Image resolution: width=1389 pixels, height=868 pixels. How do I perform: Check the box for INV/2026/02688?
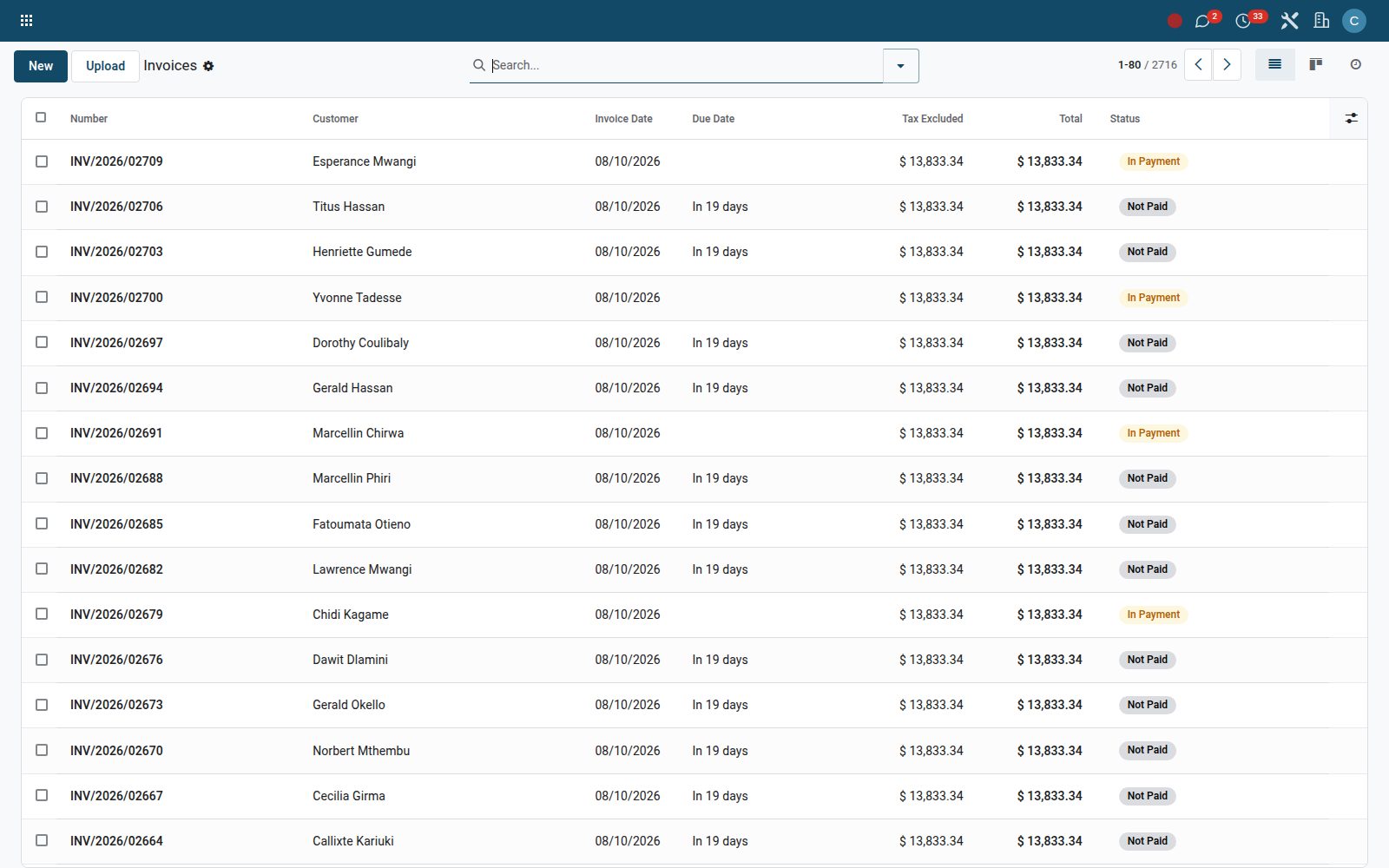(42, 478)
